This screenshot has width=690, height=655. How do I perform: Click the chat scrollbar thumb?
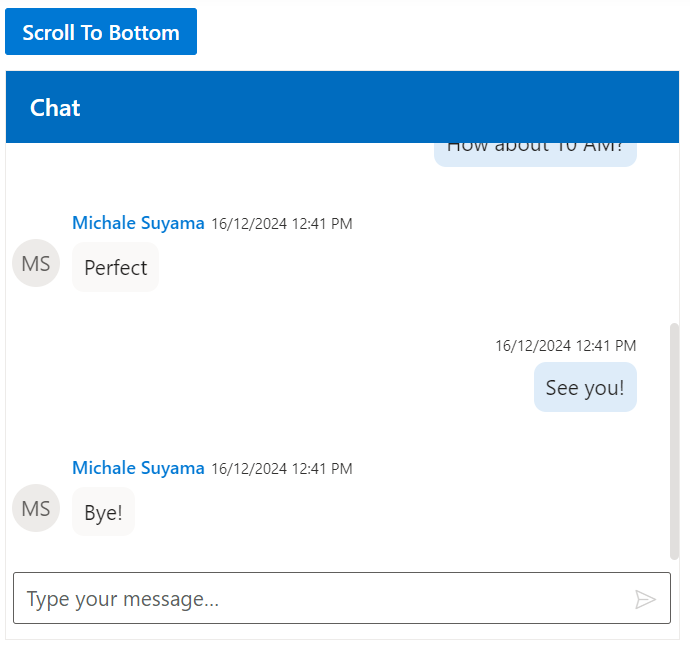click(674, 440)
